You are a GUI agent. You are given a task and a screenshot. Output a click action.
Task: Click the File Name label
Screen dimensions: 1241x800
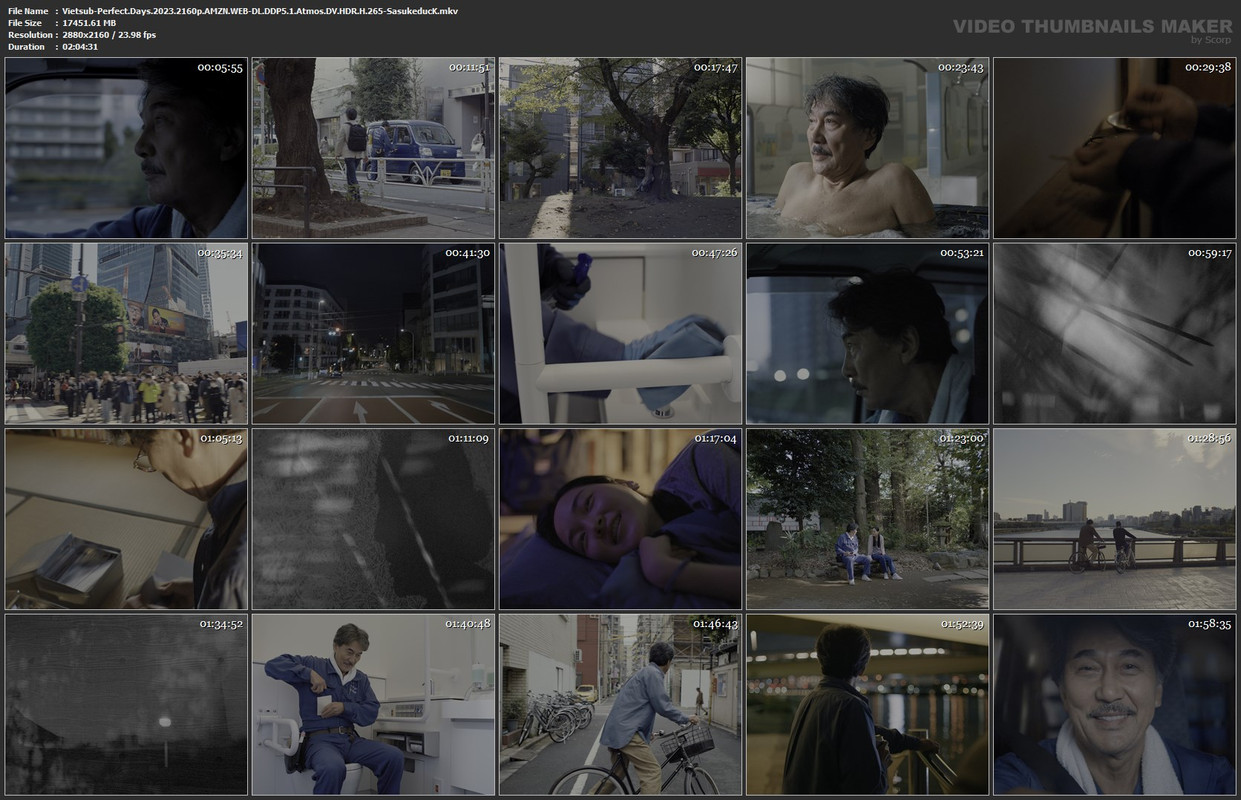coord(27,10)
